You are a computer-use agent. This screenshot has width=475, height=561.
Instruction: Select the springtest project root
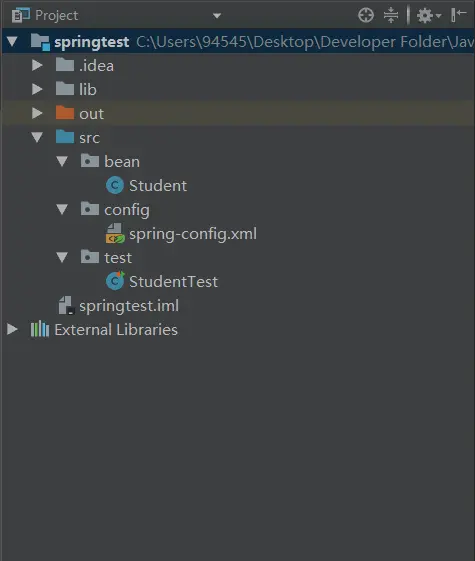pos(92,42)
